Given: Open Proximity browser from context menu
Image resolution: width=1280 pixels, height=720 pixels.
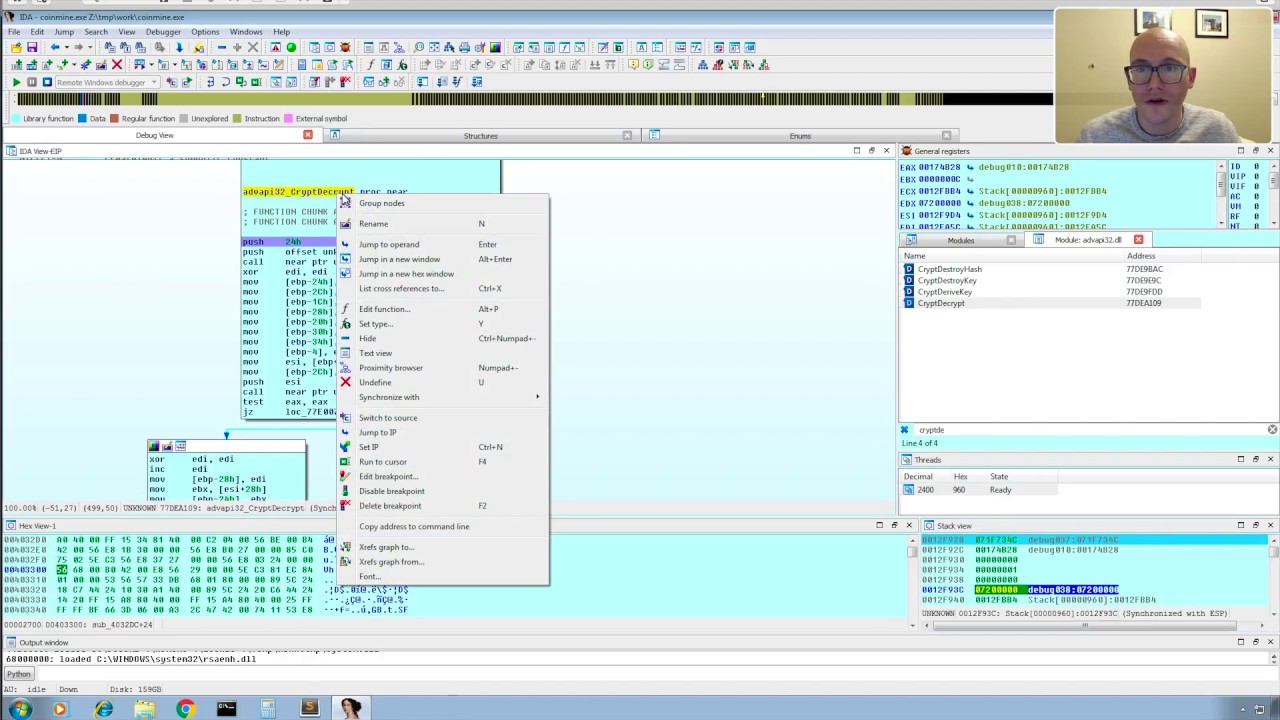Looking at the screenshot, I should 443,368.
